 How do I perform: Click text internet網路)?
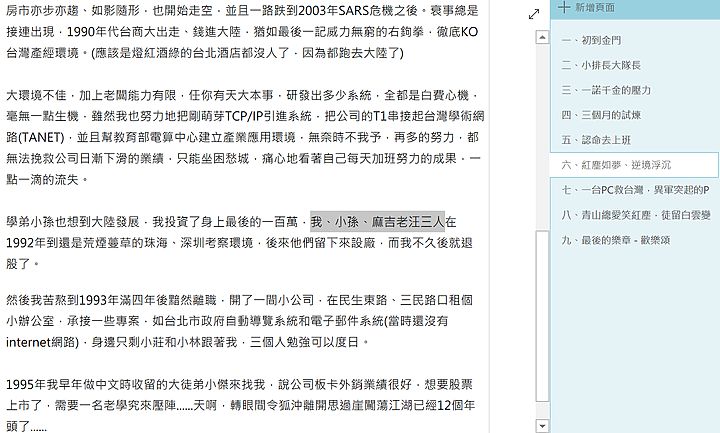pyautogui.click(x=43, y=342)
